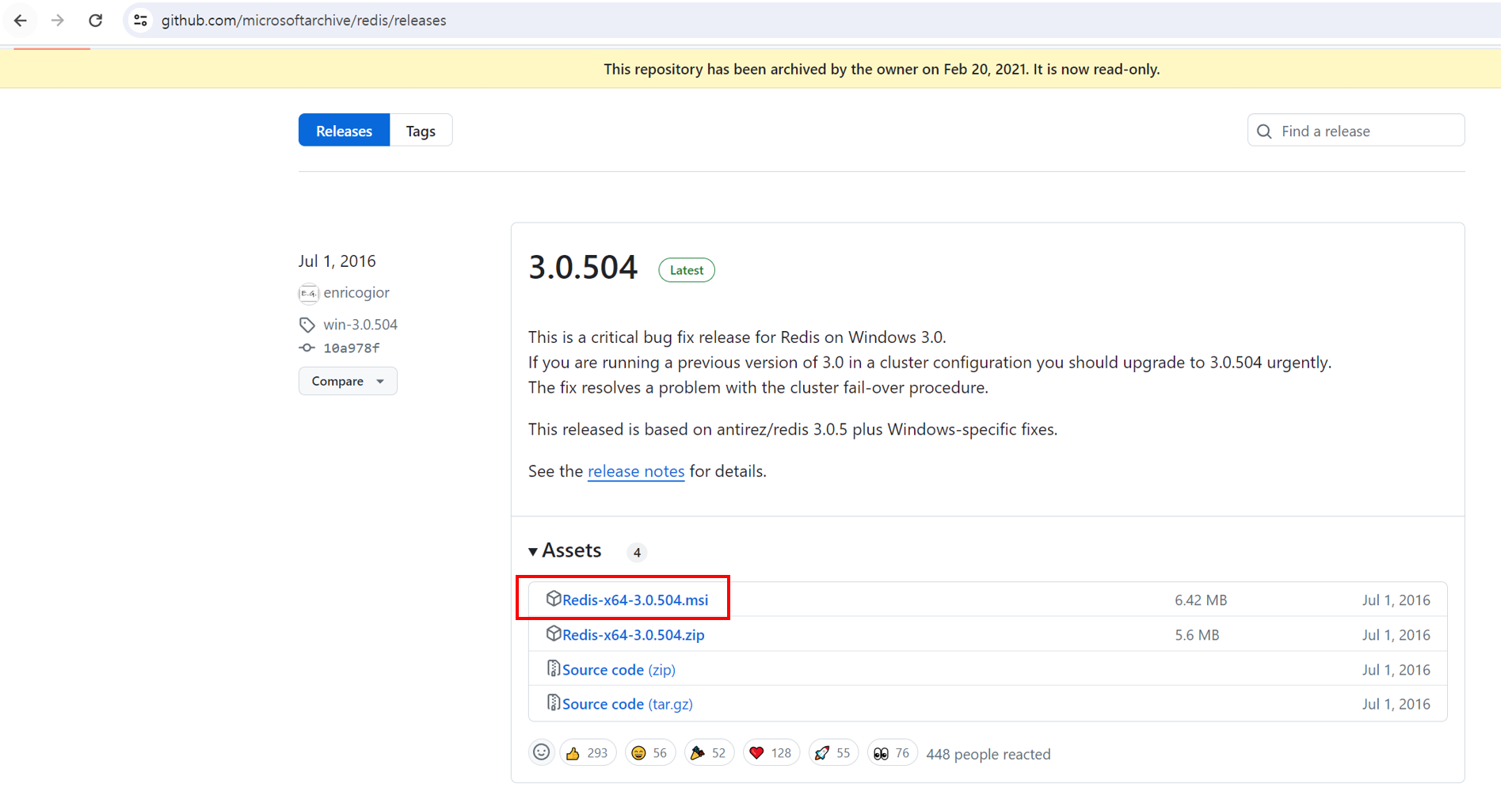Click the package icon for Redis-x64-3.0.504.msi
This screenshot has width=1512, height=803.
(x=554, y=599)
